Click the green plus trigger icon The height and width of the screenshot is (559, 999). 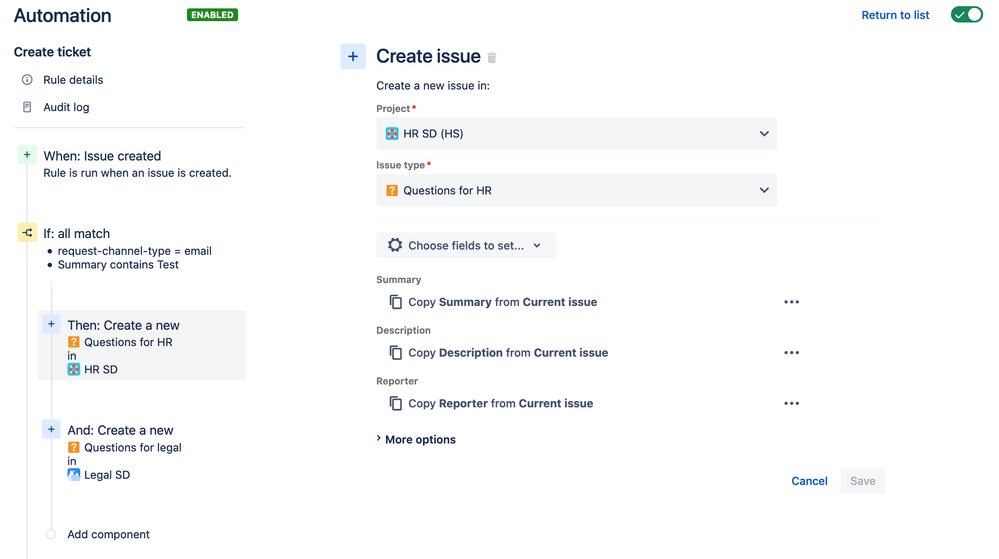click(x=27, y=155)
